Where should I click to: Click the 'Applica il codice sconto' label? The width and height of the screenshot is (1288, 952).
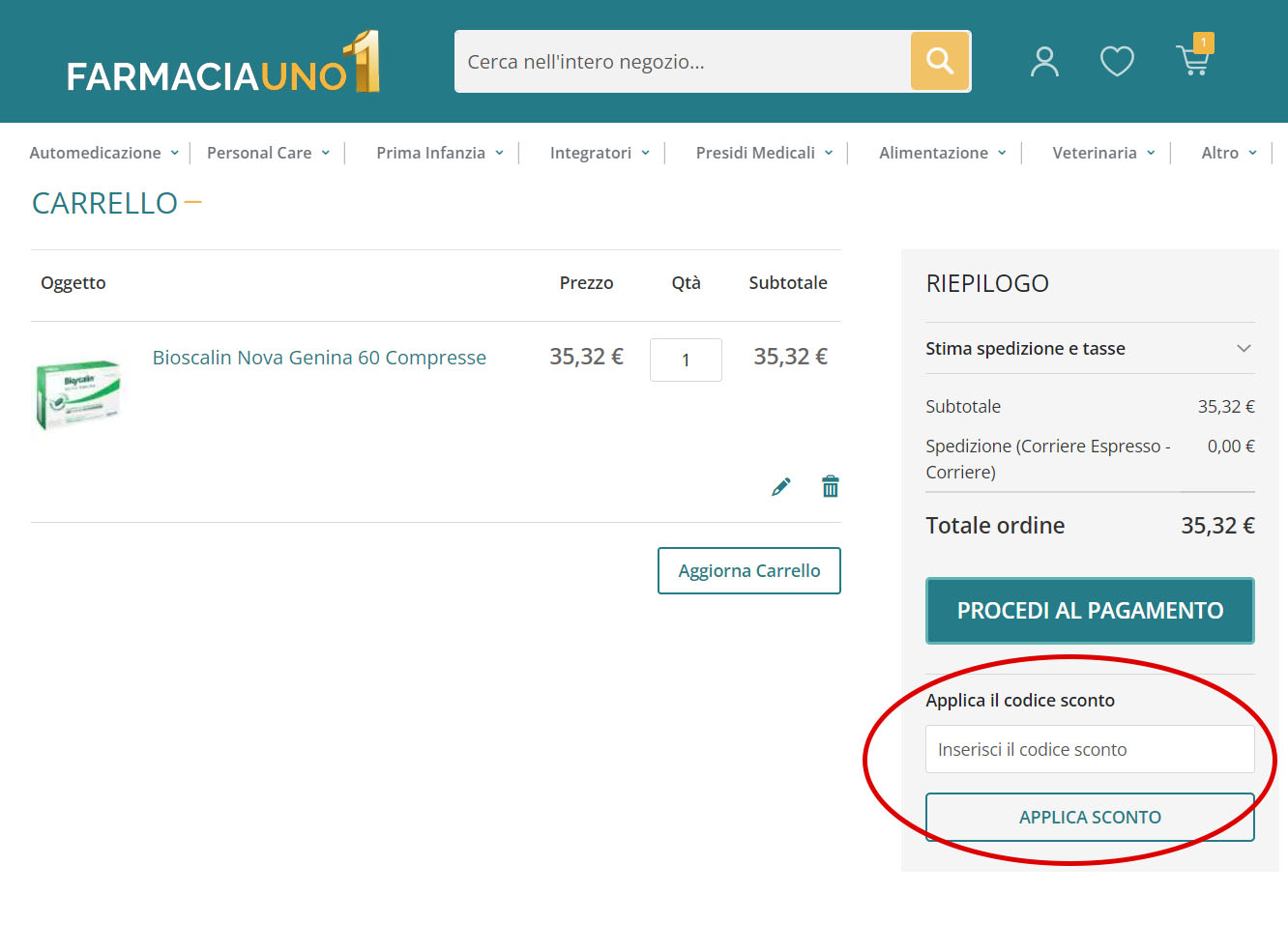coord(1020,701)
